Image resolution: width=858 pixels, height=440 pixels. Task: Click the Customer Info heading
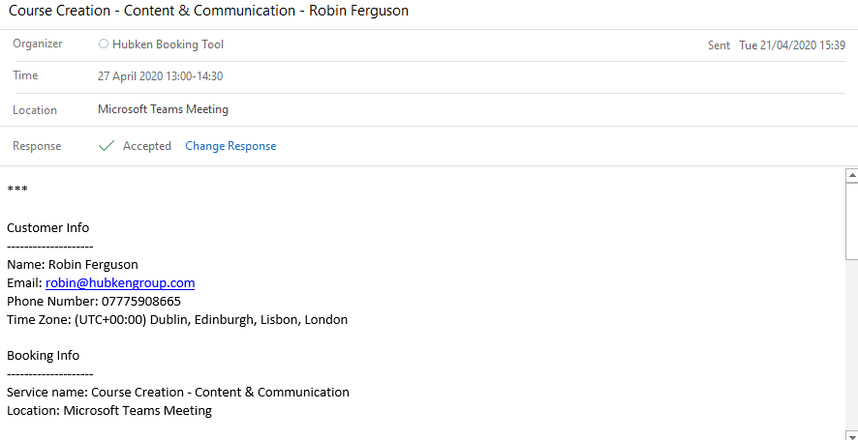pyautogui.click(x=48, y=228)
